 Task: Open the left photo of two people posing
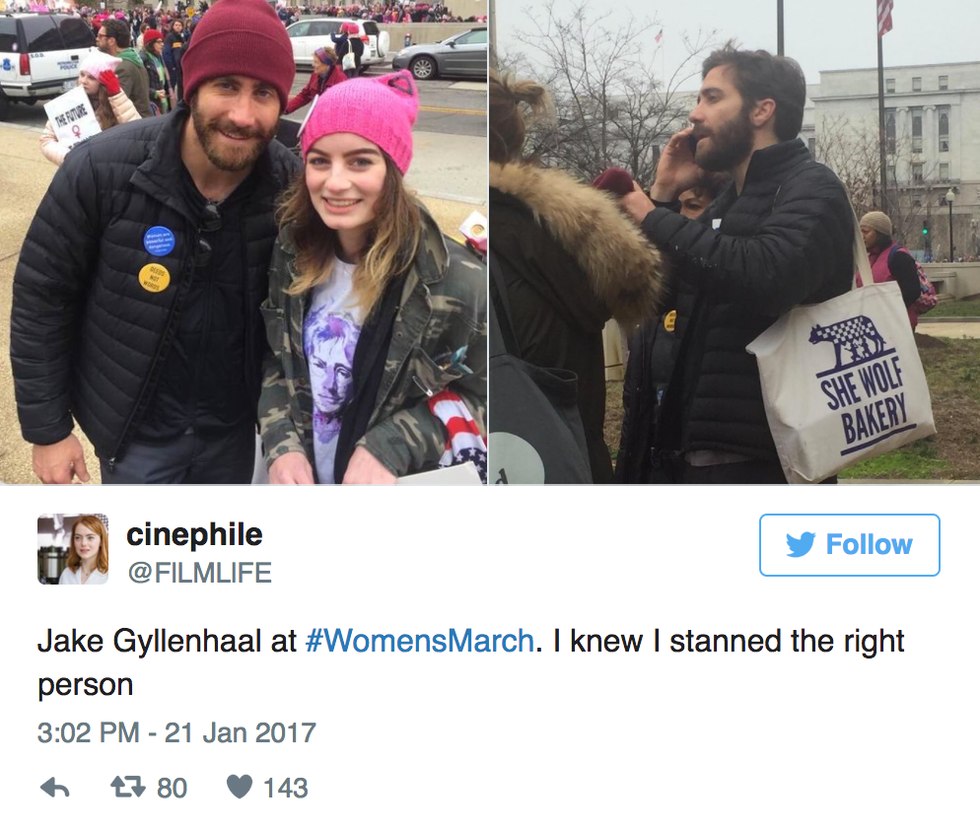click(x=243, y=242)
